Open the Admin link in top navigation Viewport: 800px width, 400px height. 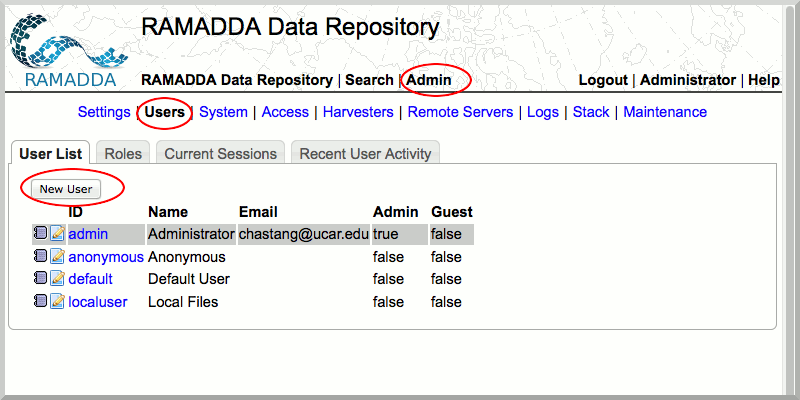point(428,80)
